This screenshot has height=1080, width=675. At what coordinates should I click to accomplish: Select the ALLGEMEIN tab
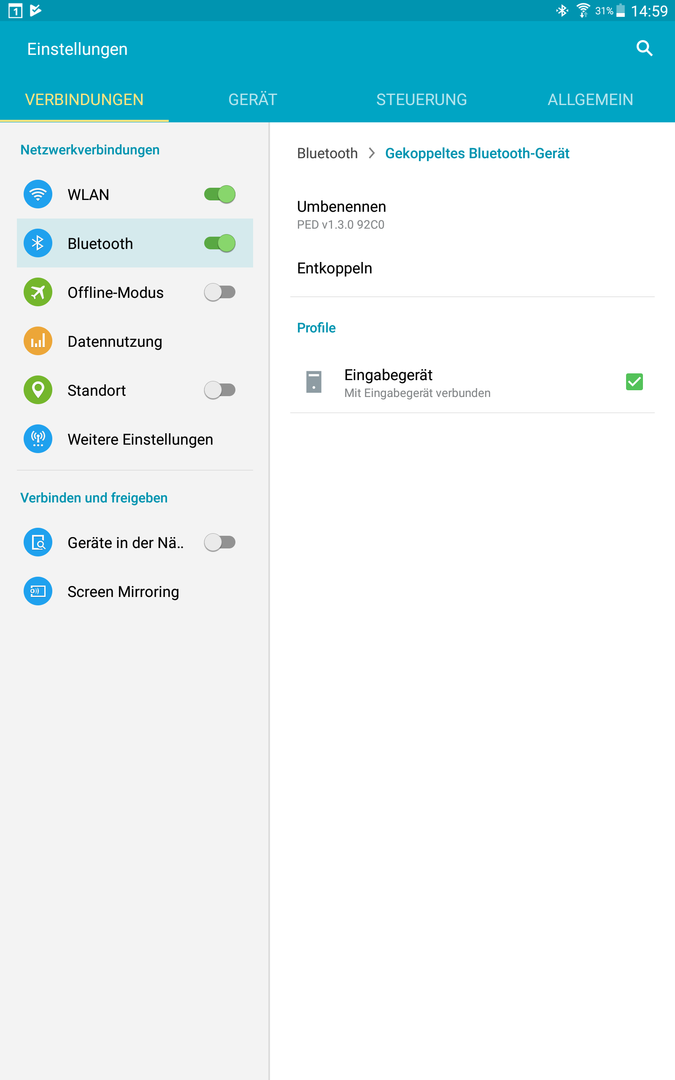pyautogui.click(x=590, y=100)
